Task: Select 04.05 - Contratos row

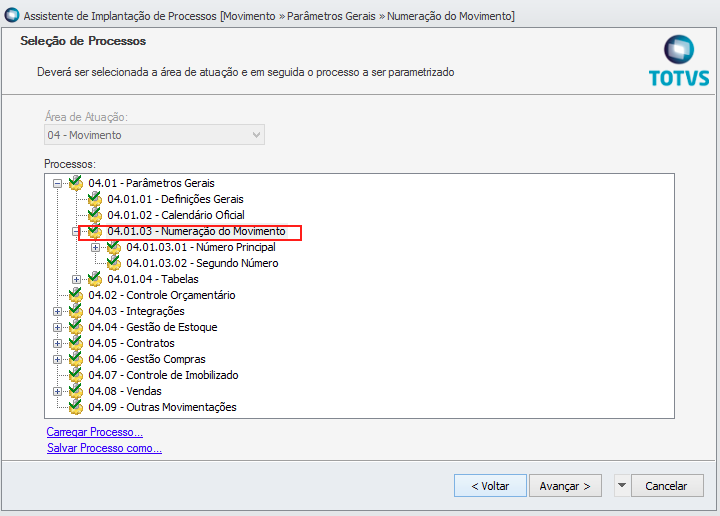Action: 131,343
